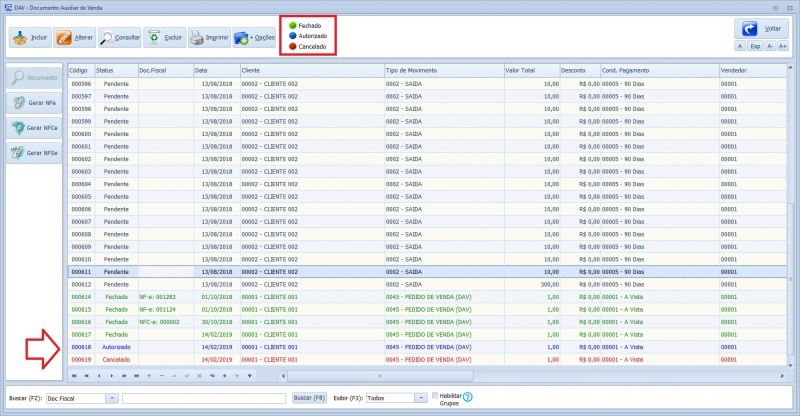Click the A+ increase font size button
The image size is (800, 416).
pyautogui.click(x=783, y=47)
